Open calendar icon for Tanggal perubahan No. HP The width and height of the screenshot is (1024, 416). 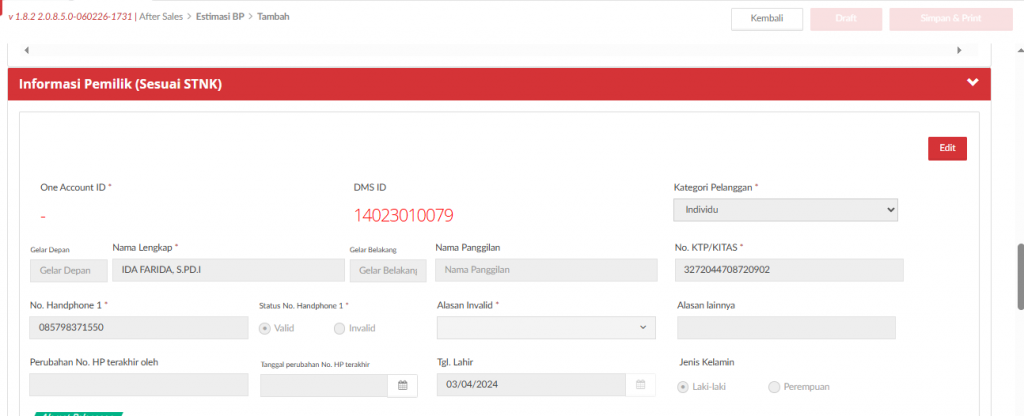pos(403,385)
